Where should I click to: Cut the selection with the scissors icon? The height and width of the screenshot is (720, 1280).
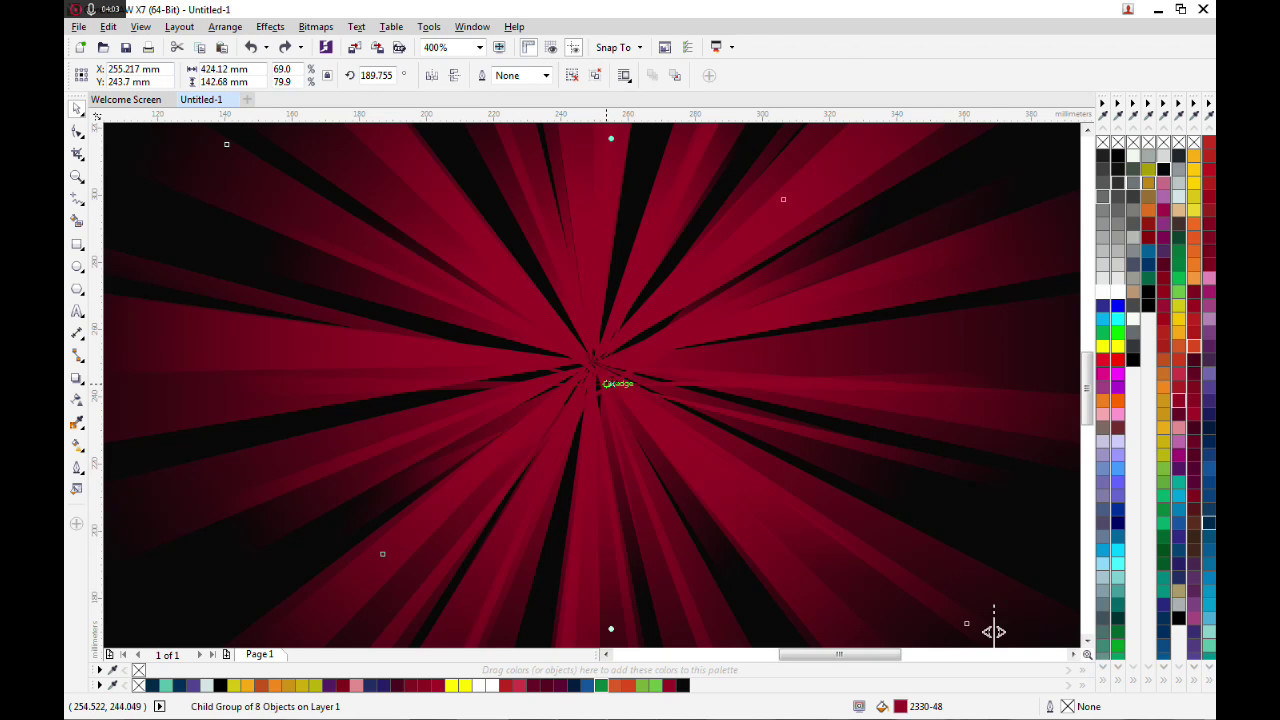click(x=177, y=47)
